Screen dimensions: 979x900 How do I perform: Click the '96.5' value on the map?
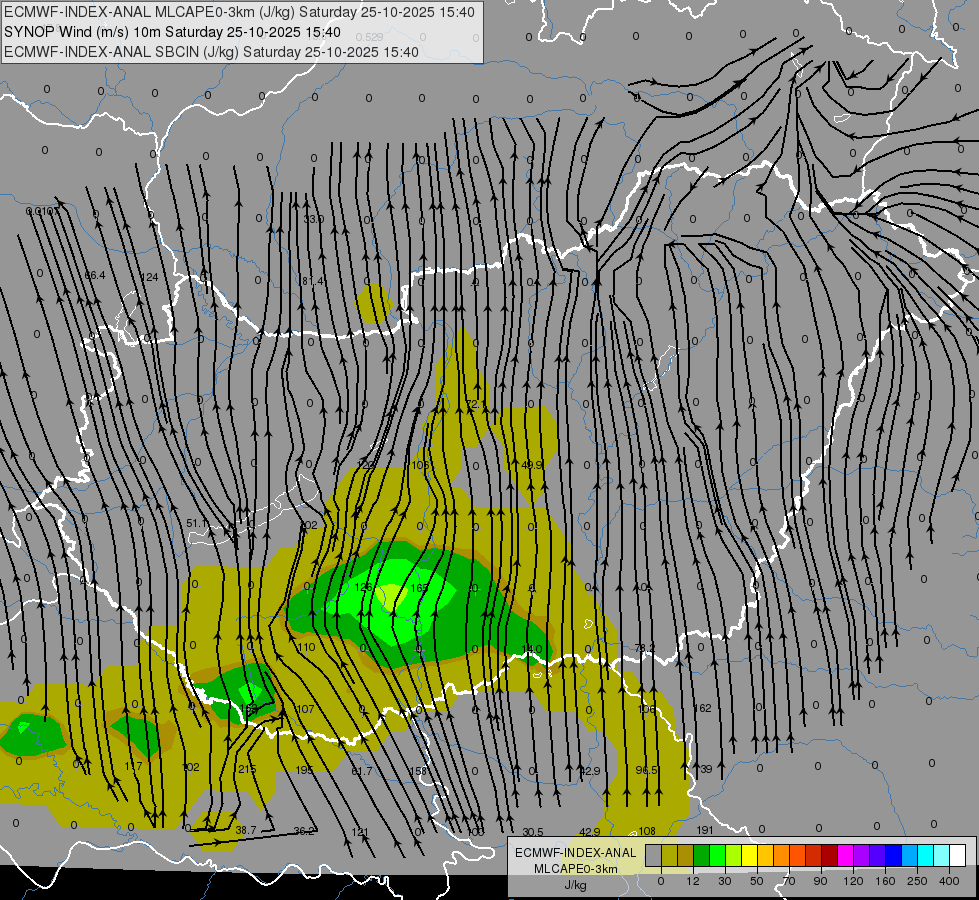point(646,770)
